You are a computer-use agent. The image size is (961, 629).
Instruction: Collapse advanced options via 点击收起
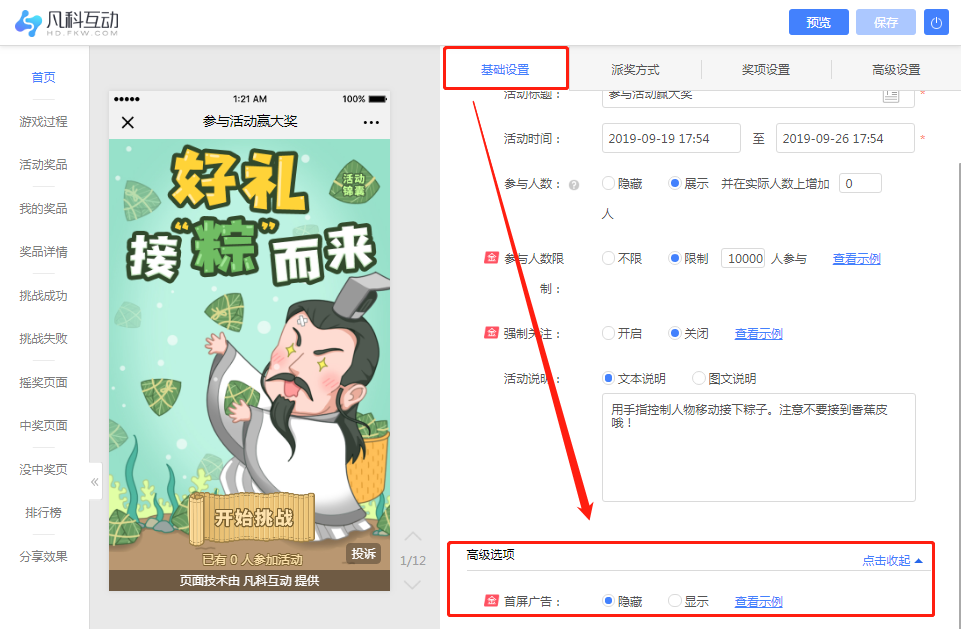click(x=892, y=560)
